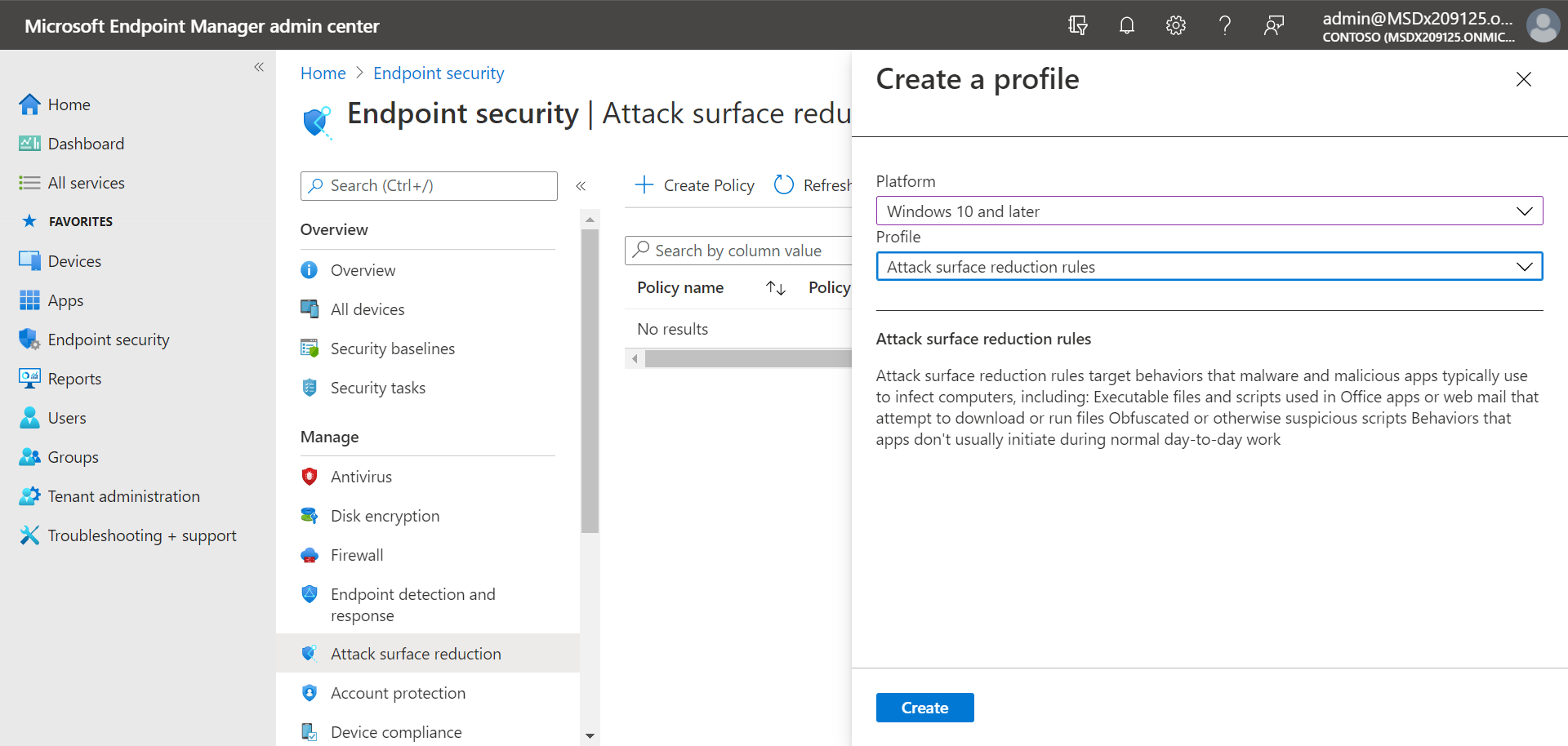Click Home breadcrumb link
1568x746 pixels.
point(323,73)
